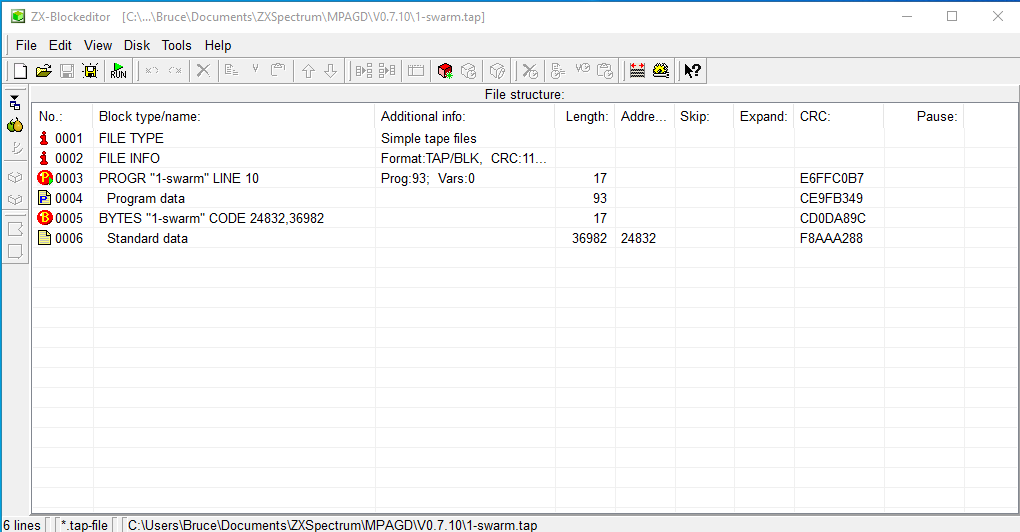Click the Save As yellow disk icon
This screenshot has height=532, width=1020.
90,71
